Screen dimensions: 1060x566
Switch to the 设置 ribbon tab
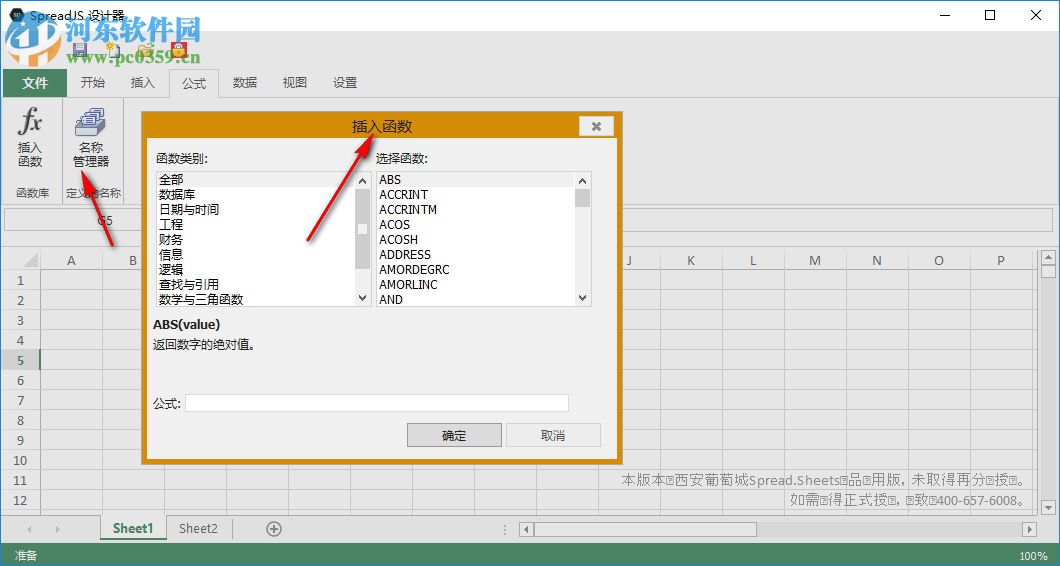345,82
